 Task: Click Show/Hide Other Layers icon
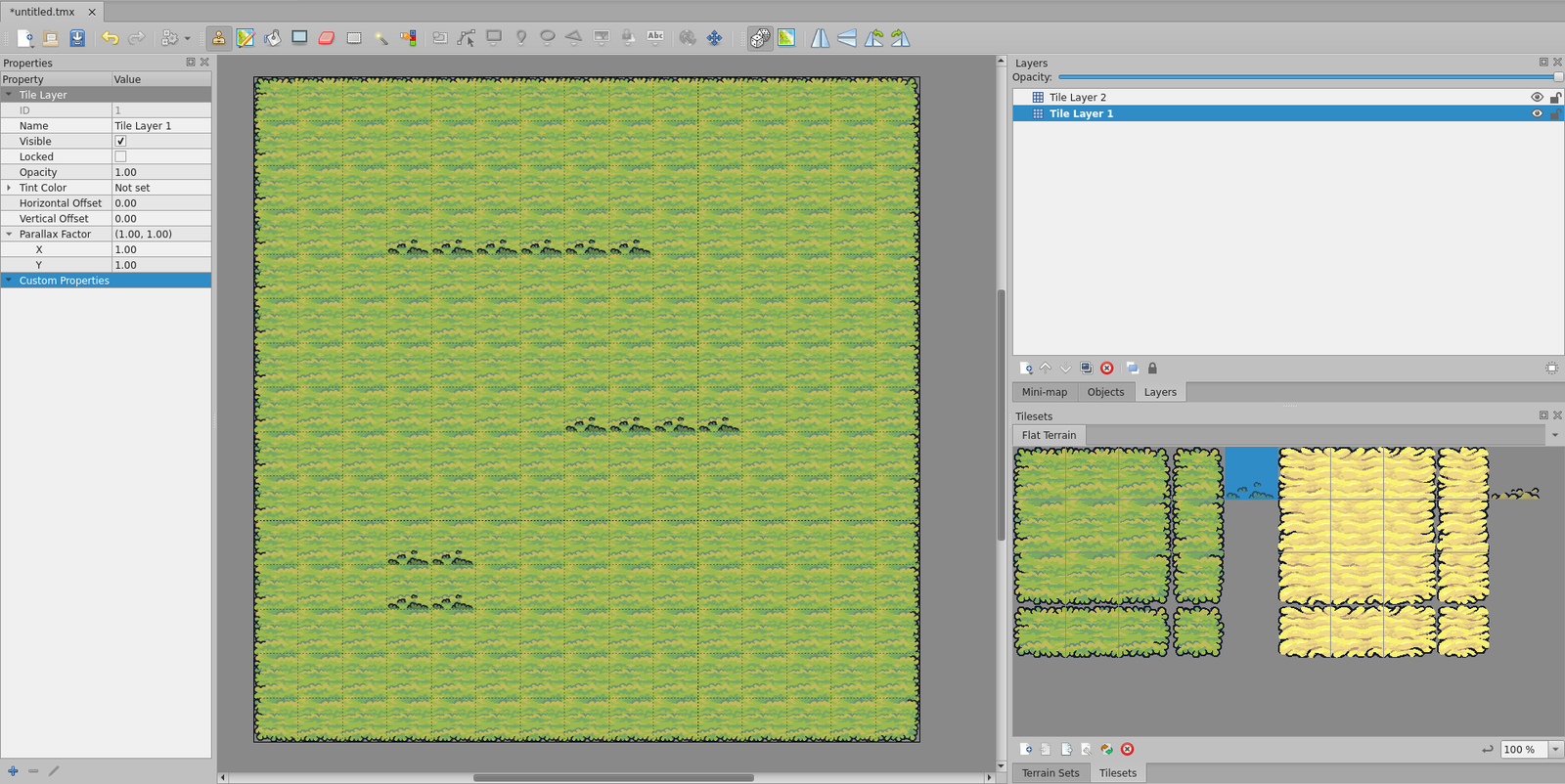click(x=1132, y=369)
